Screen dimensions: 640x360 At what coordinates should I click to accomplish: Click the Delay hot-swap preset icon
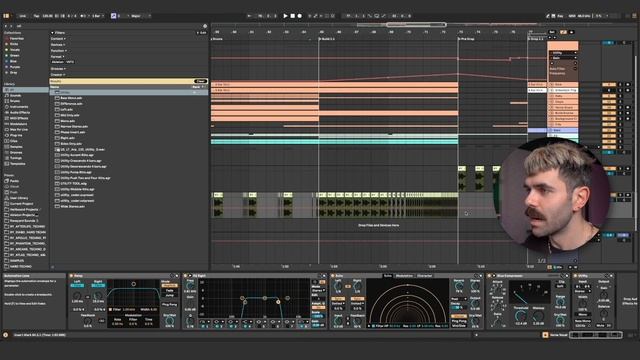[x=172, y=276]
